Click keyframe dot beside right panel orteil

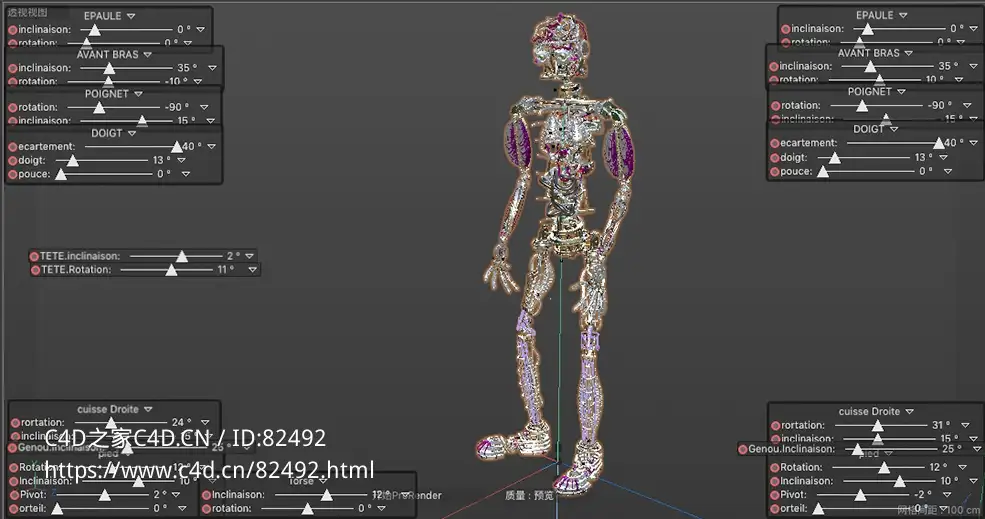pos(775,509)
